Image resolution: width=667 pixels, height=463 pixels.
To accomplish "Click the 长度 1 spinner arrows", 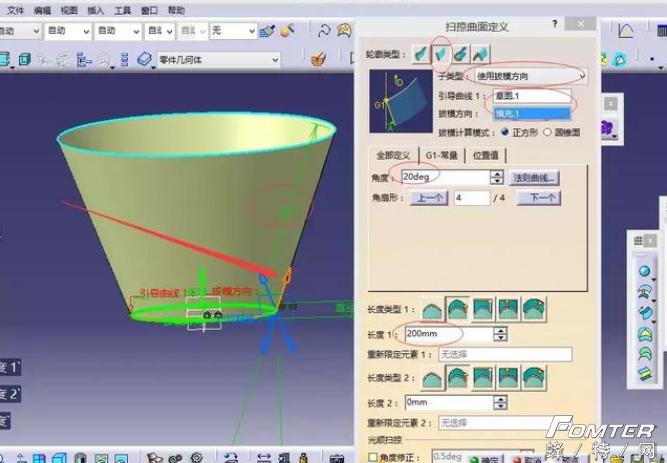I will 500,334.
